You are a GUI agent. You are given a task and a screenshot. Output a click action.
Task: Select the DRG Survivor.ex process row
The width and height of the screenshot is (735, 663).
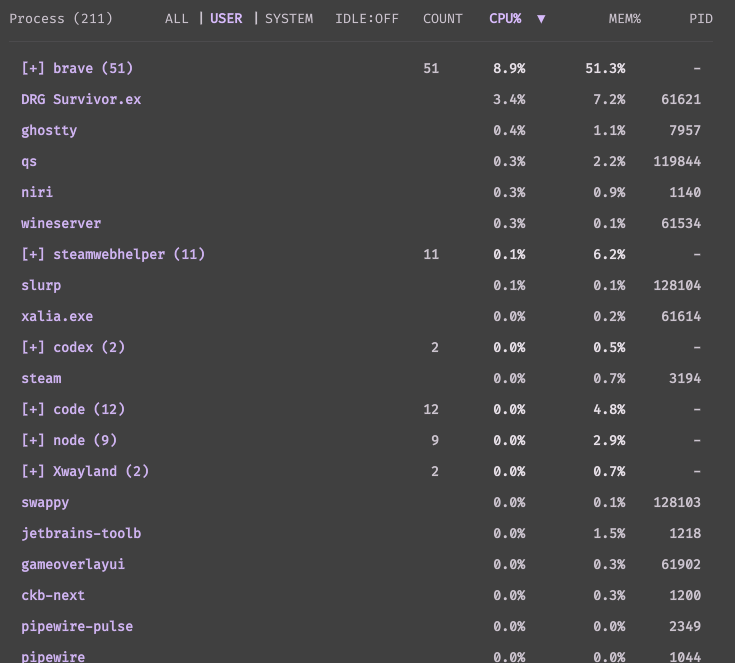[361, 99]
